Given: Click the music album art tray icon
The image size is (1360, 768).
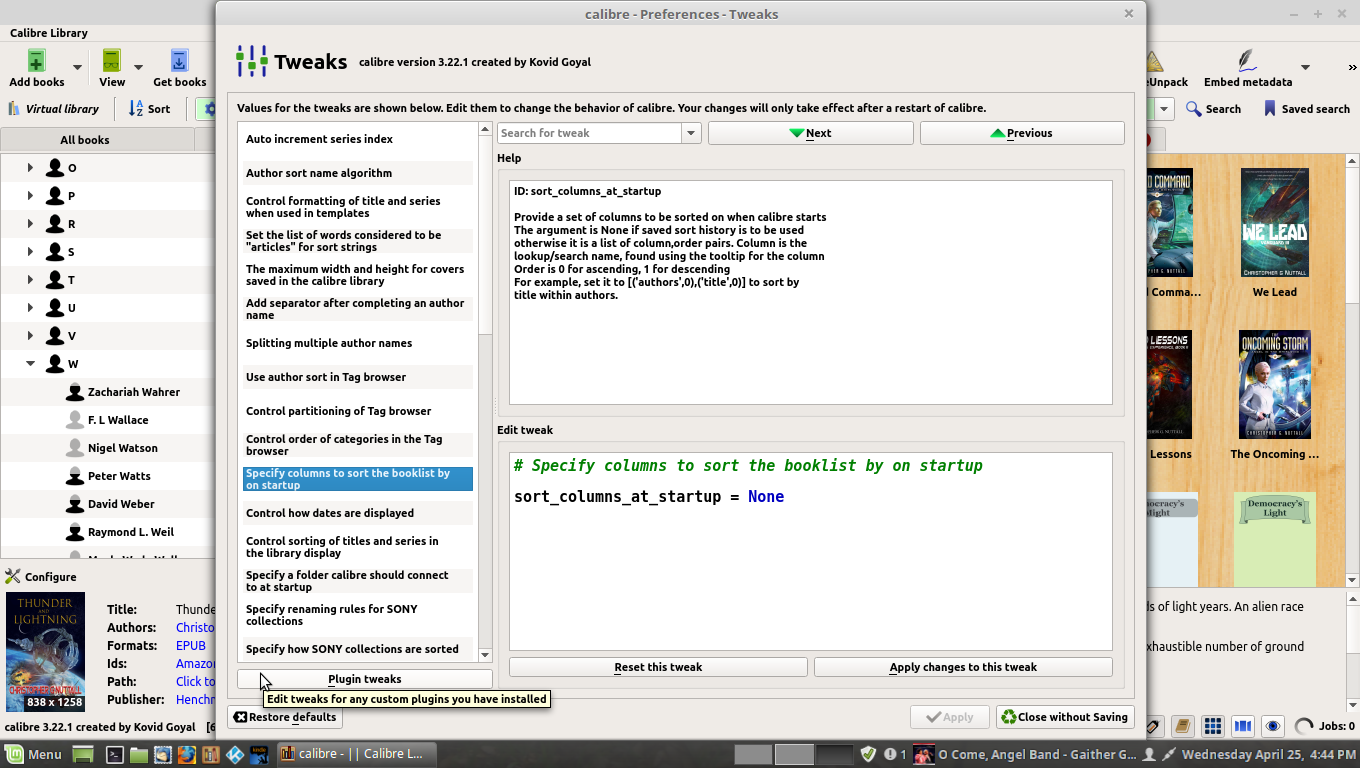Looking at the screenshot, I should click(924, 754).
